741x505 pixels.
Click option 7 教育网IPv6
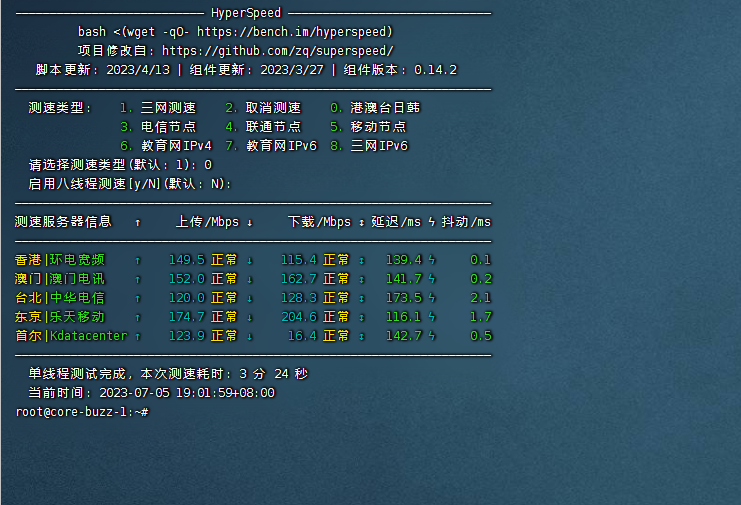click(271, 146)
